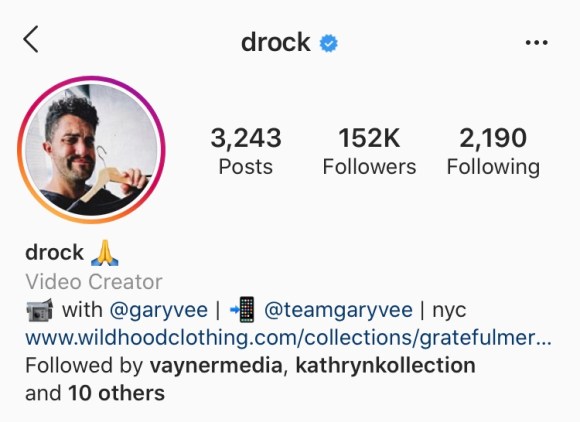Tap the Followed by text
This screenshot has height=422, width=580.
click(84, 366)
